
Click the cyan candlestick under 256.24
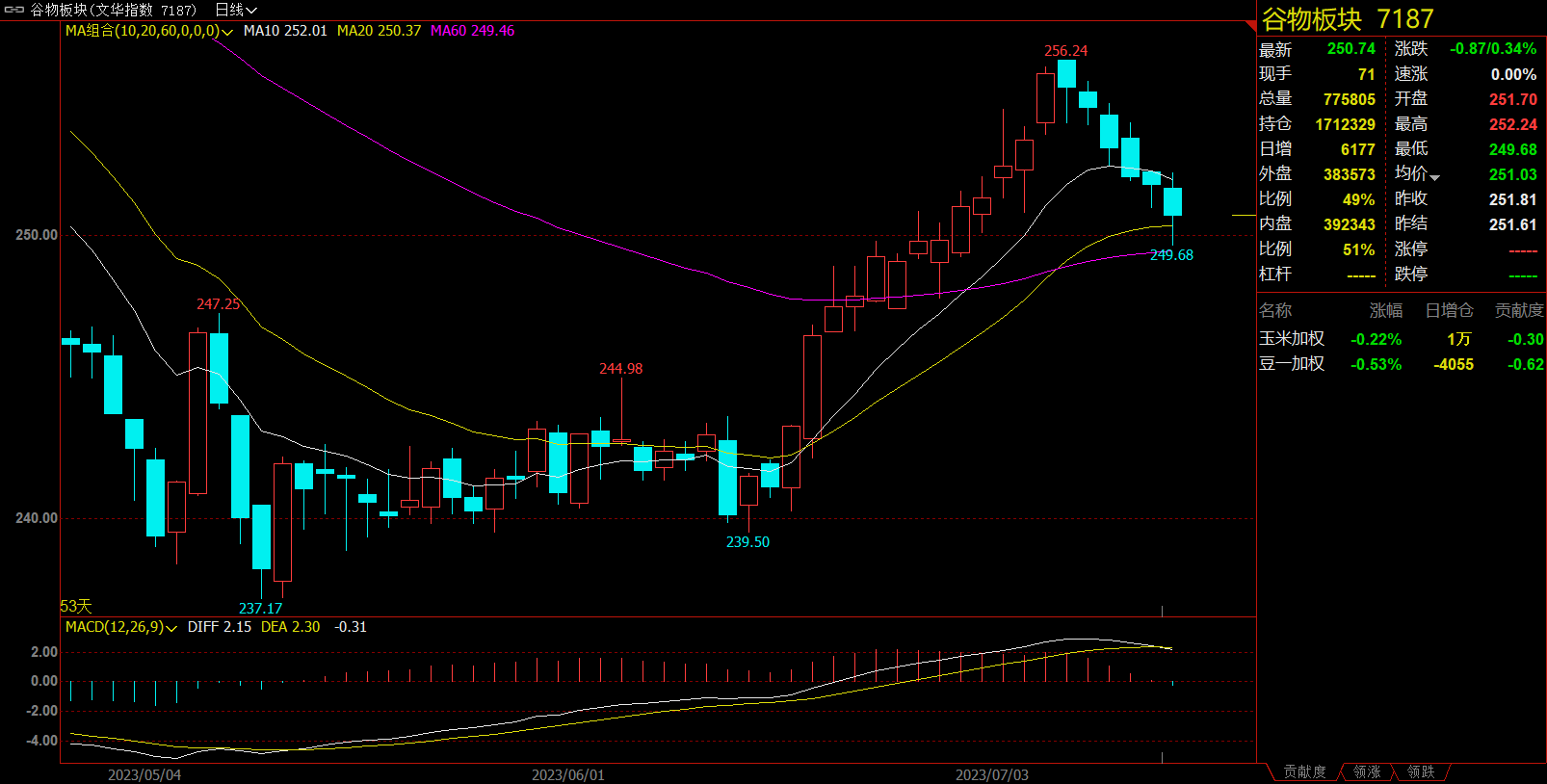[x=1066, y=74]
